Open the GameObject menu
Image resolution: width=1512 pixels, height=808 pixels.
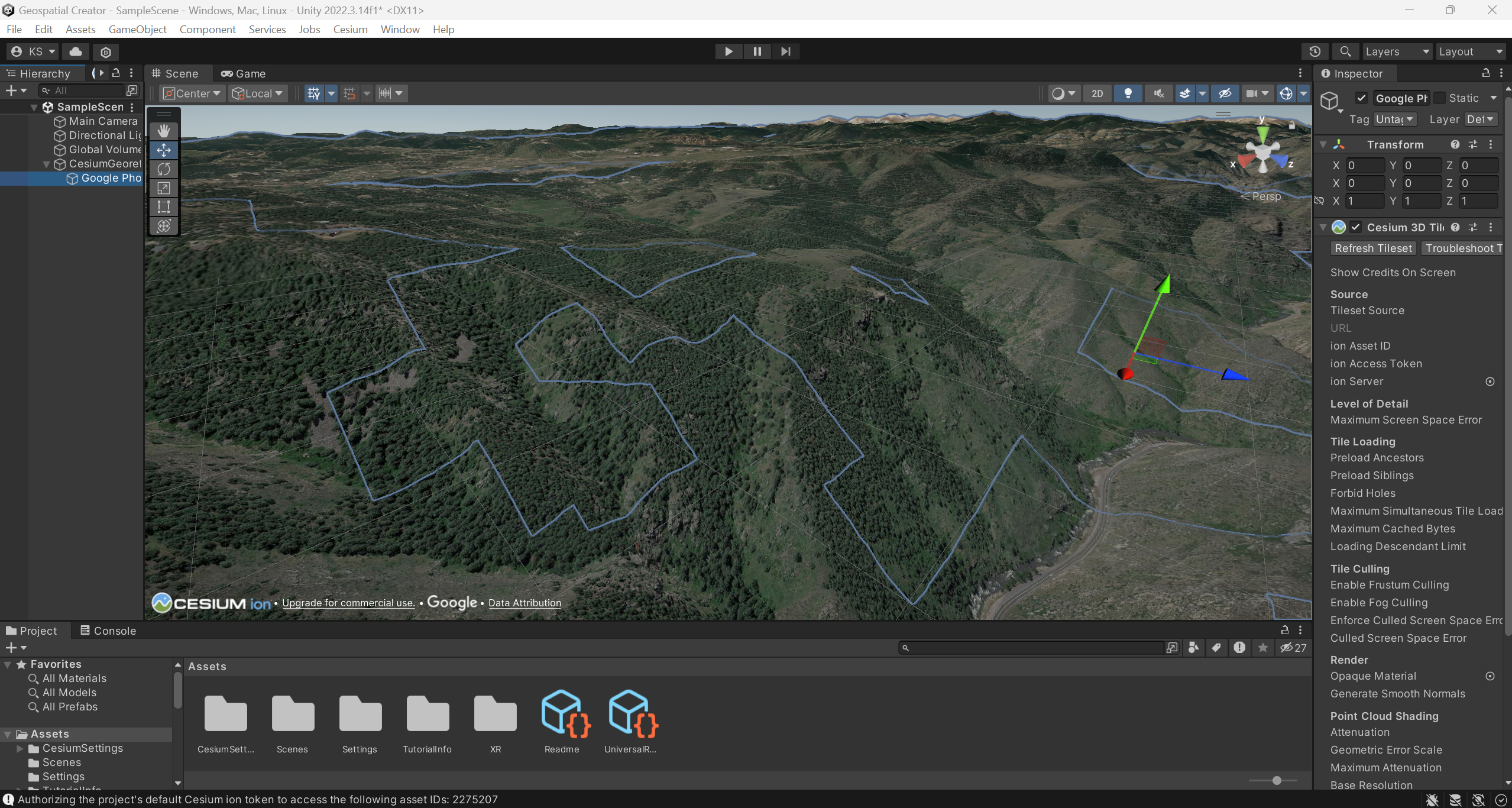[x=137, y=29]
